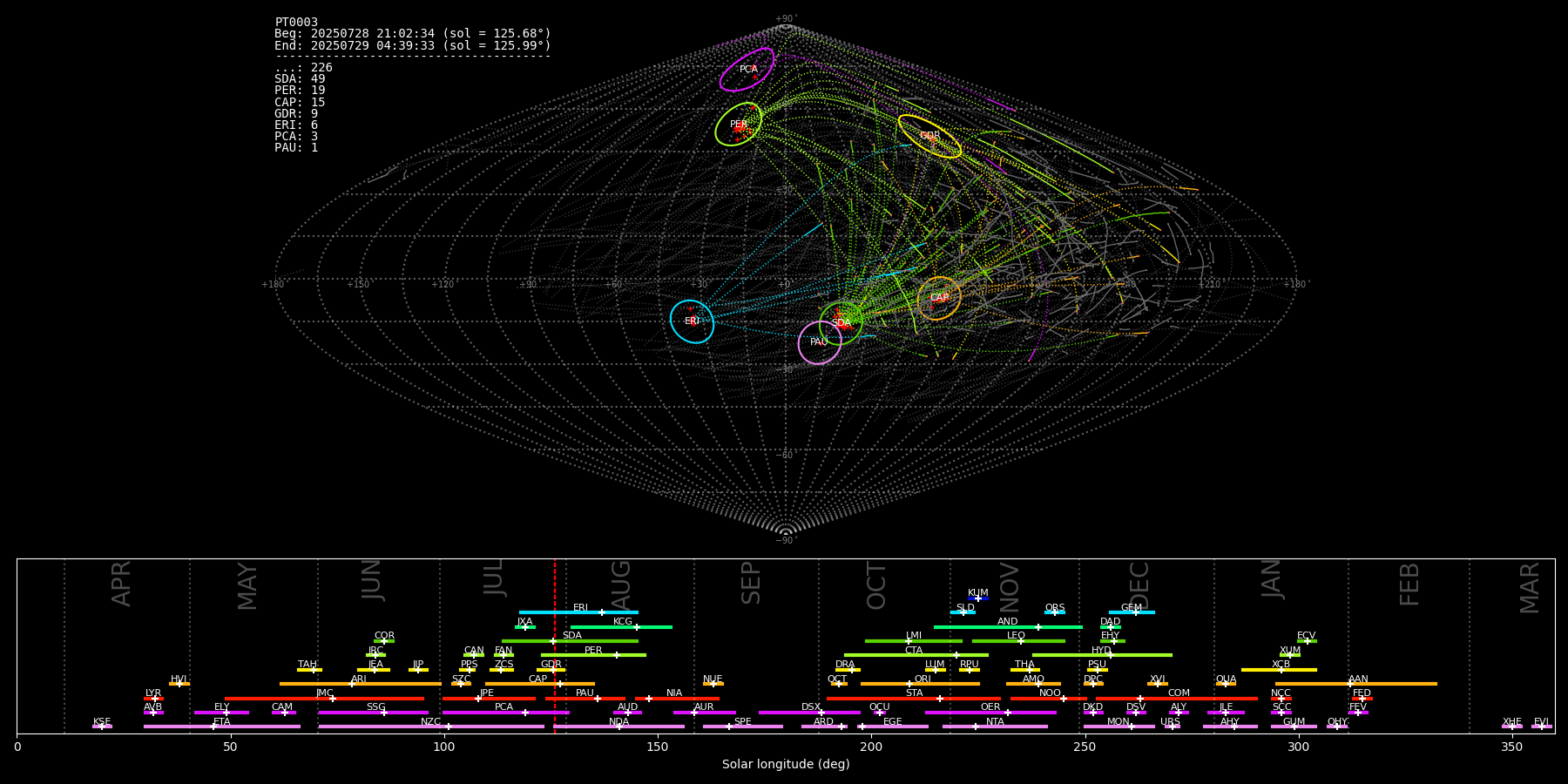Click the LMI shower bar in timeline
This screenshot has height=784, width=1568.
(914, 641)
